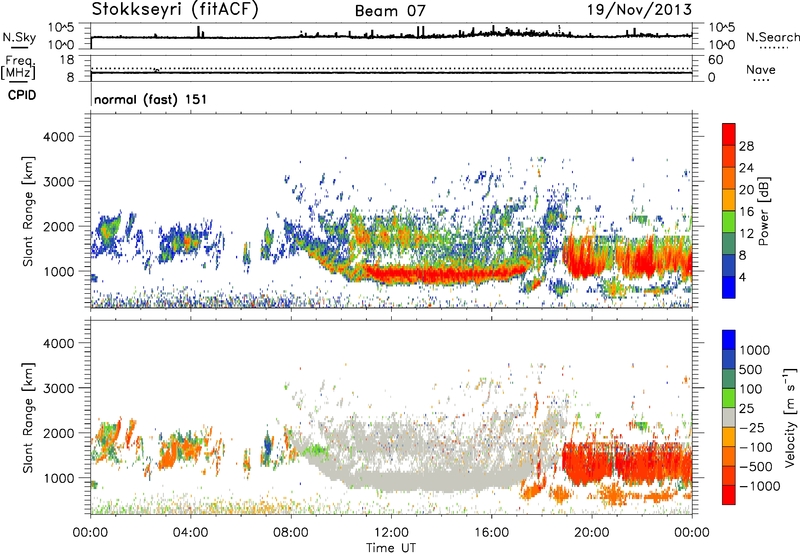Click the -500 label on the Velocity colorbar
This screenshot has width=800, height=554.
pyautogui.click(x=756, y=466)
